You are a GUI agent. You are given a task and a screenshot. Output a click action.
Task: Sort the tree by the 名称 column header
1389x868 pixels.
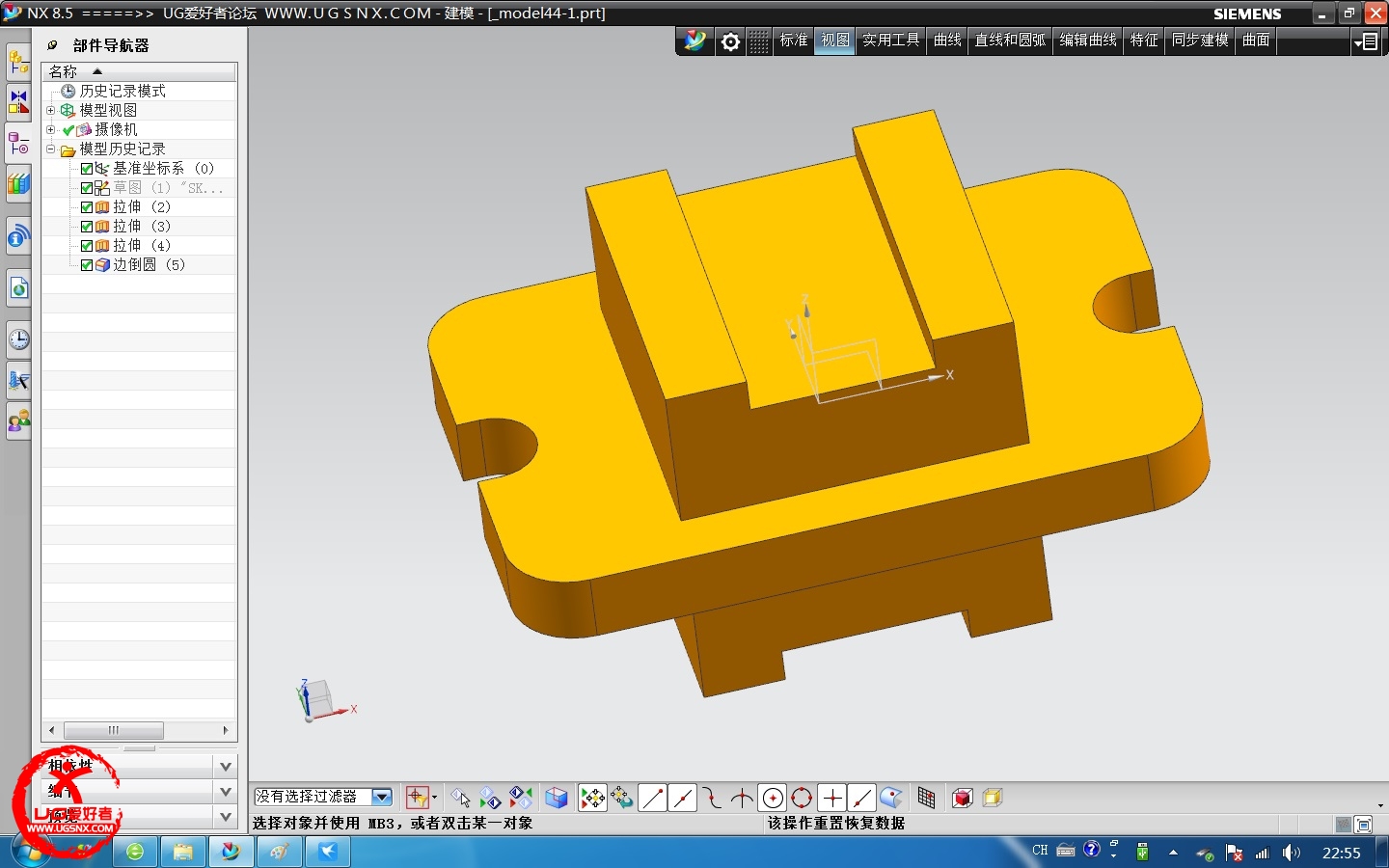139,72
